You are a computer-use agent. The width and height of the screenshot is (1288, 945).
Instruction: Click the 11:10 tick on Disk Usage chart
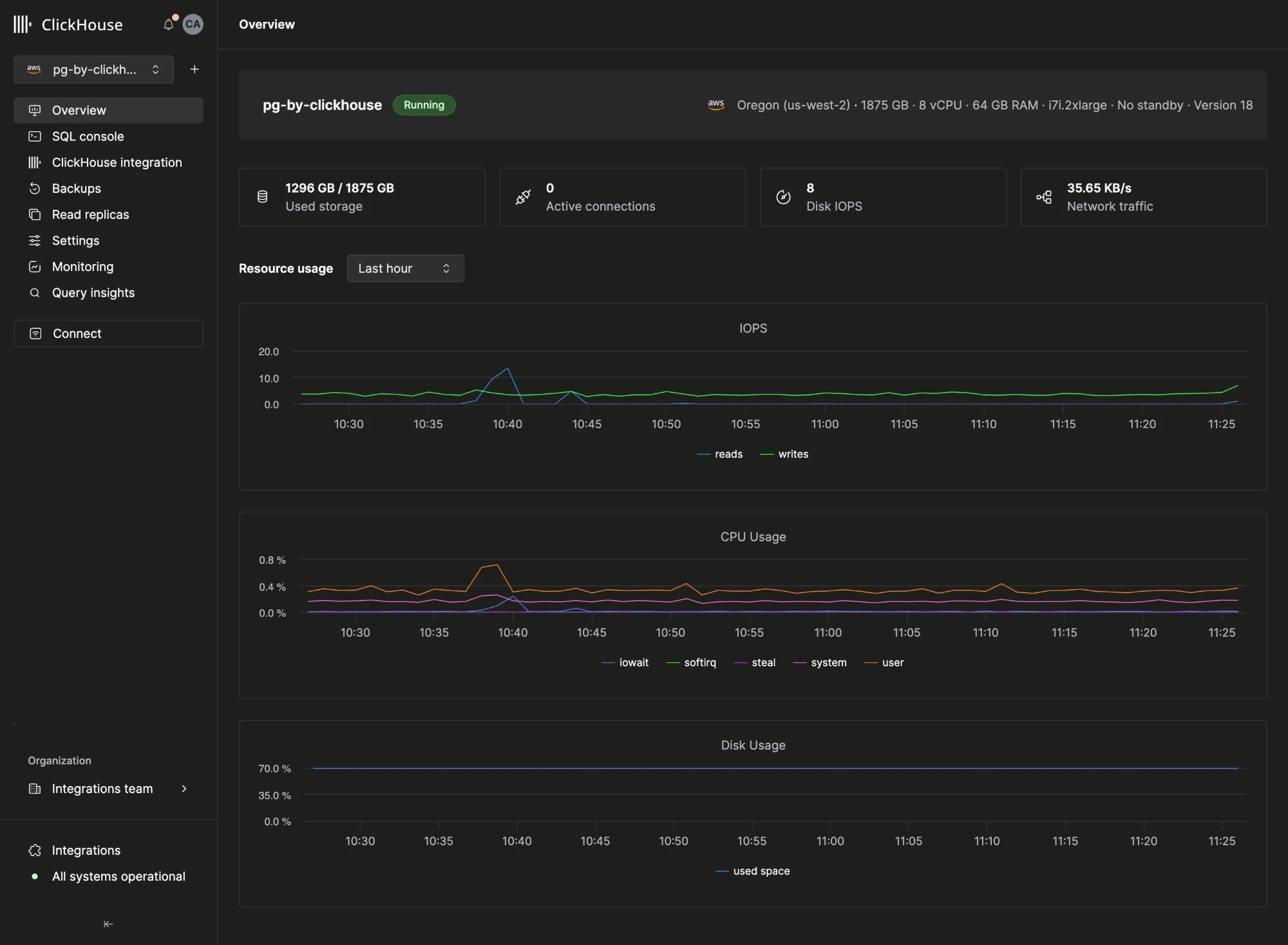pos(986,841)
